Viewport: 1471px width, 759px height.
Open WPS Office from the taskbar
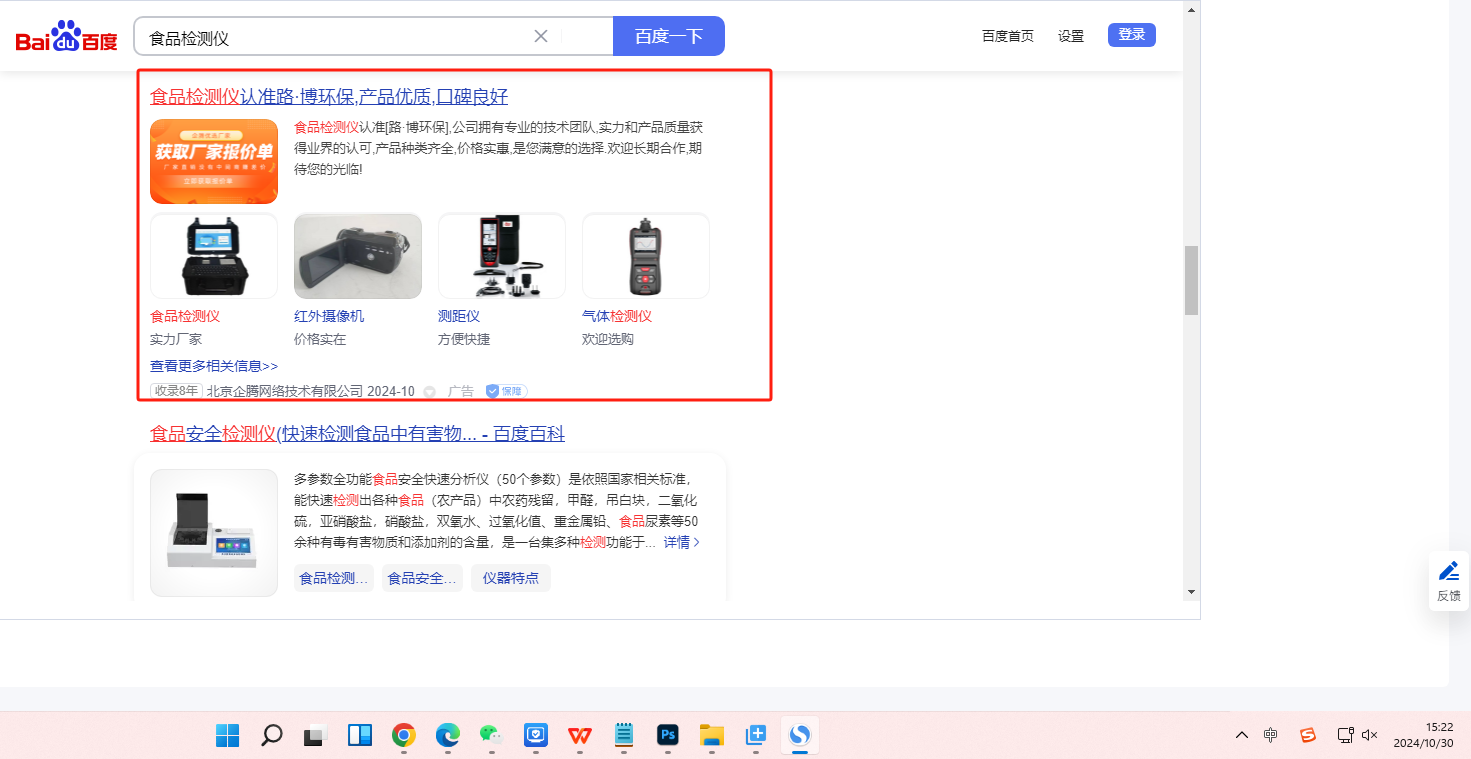(x=580, y=736)
